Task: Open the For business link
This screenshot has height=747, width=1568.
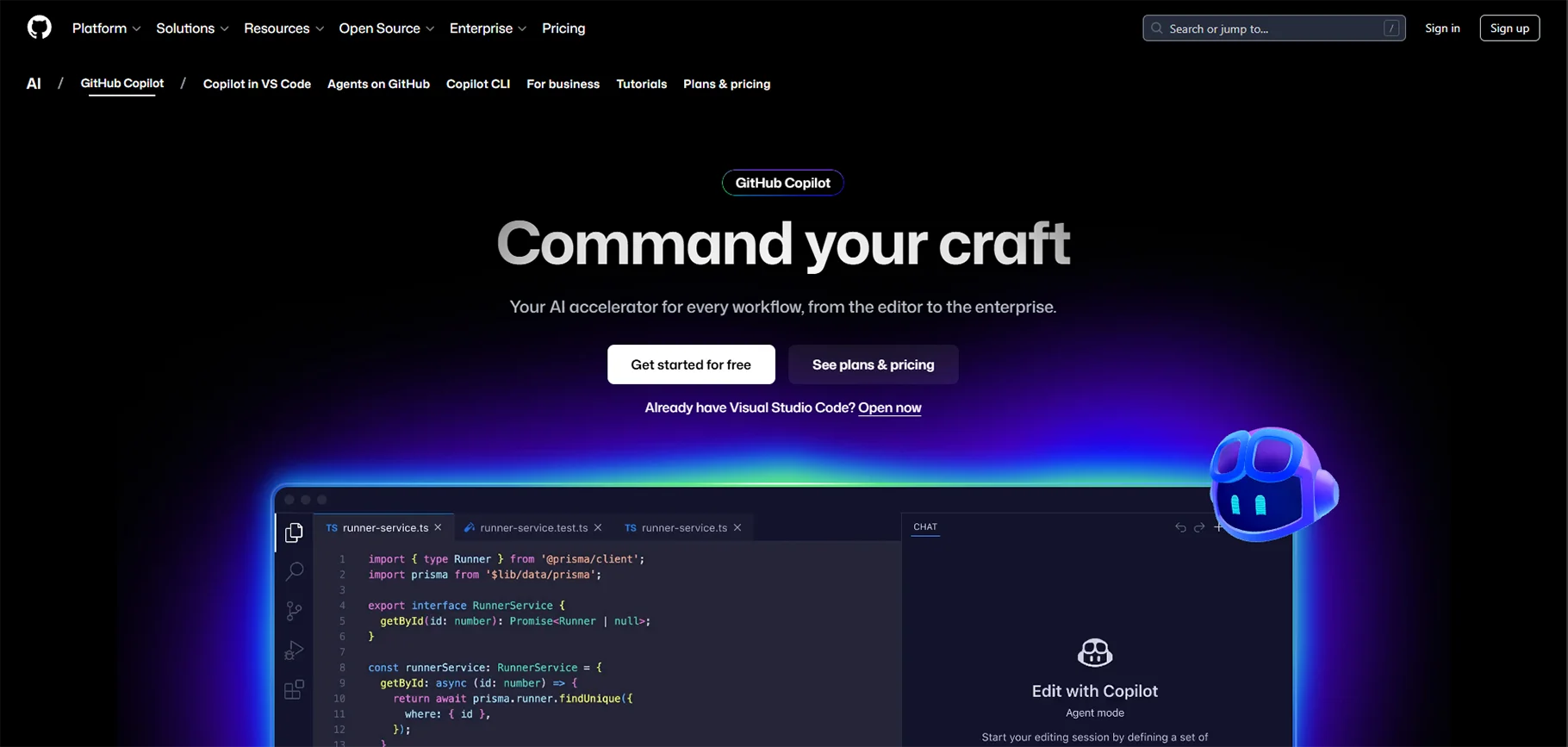Action: (x=563, y=84)
